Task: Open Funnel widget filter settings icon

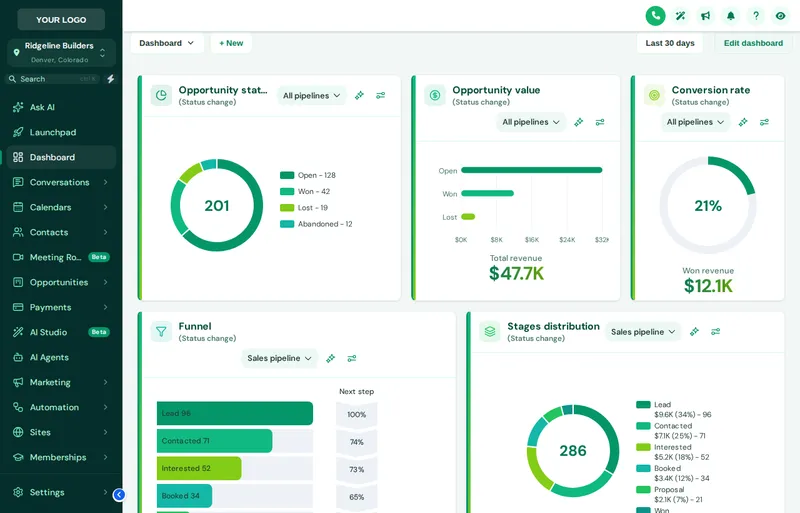Action: [352, 358]
